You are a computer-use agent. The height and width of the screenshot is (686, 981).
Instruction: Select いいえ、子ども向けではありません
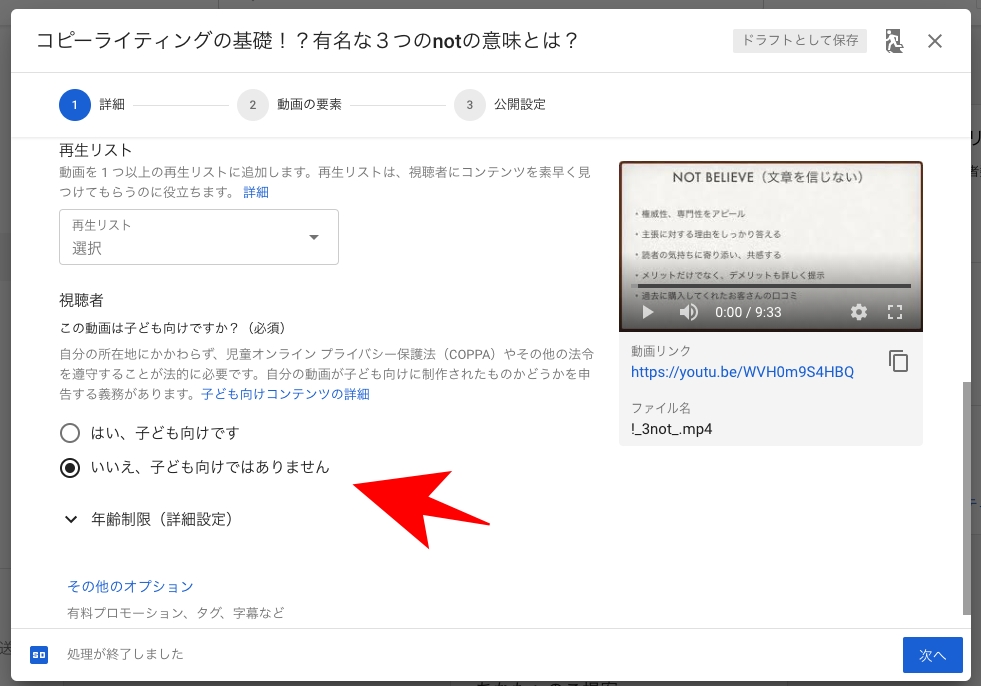(70, 466)
